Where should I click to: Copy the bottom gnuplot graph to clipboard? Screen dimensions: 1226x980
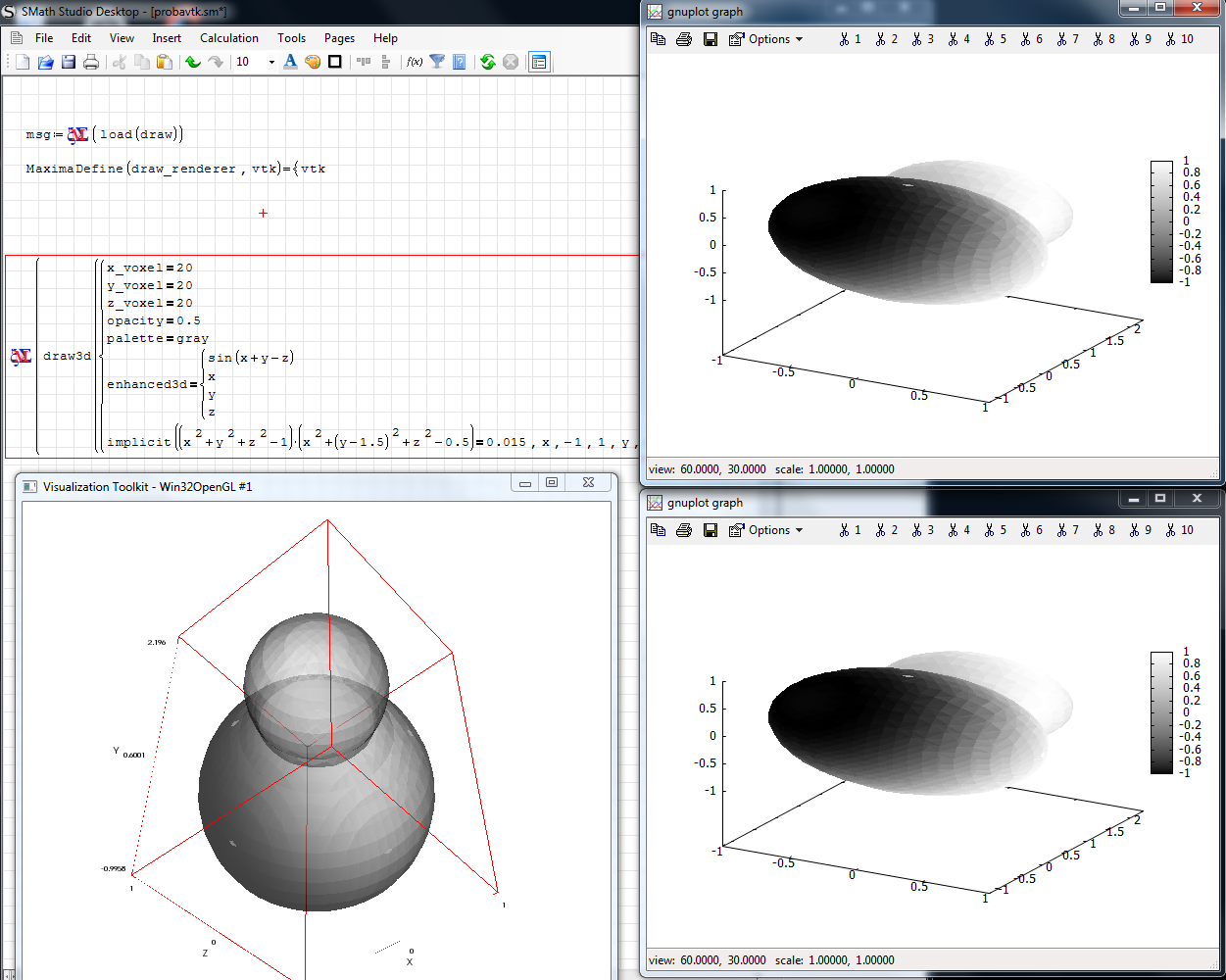[659, 530]
